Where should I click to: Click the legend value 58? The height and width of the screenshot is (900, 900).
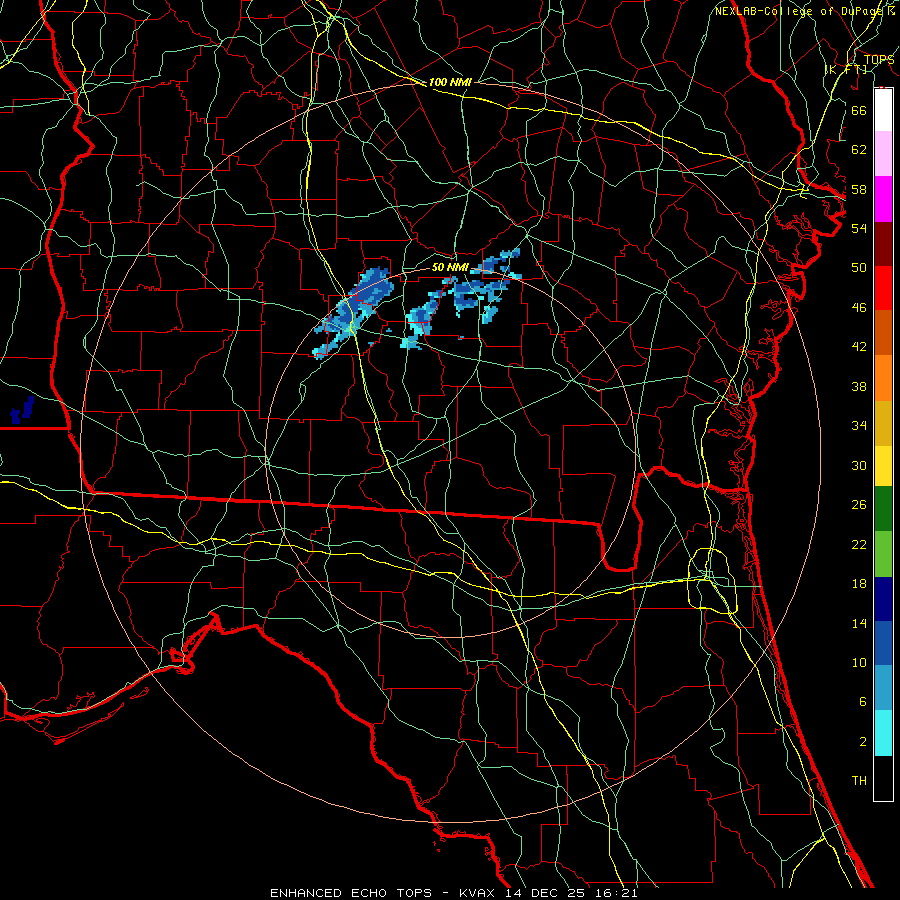859,189
